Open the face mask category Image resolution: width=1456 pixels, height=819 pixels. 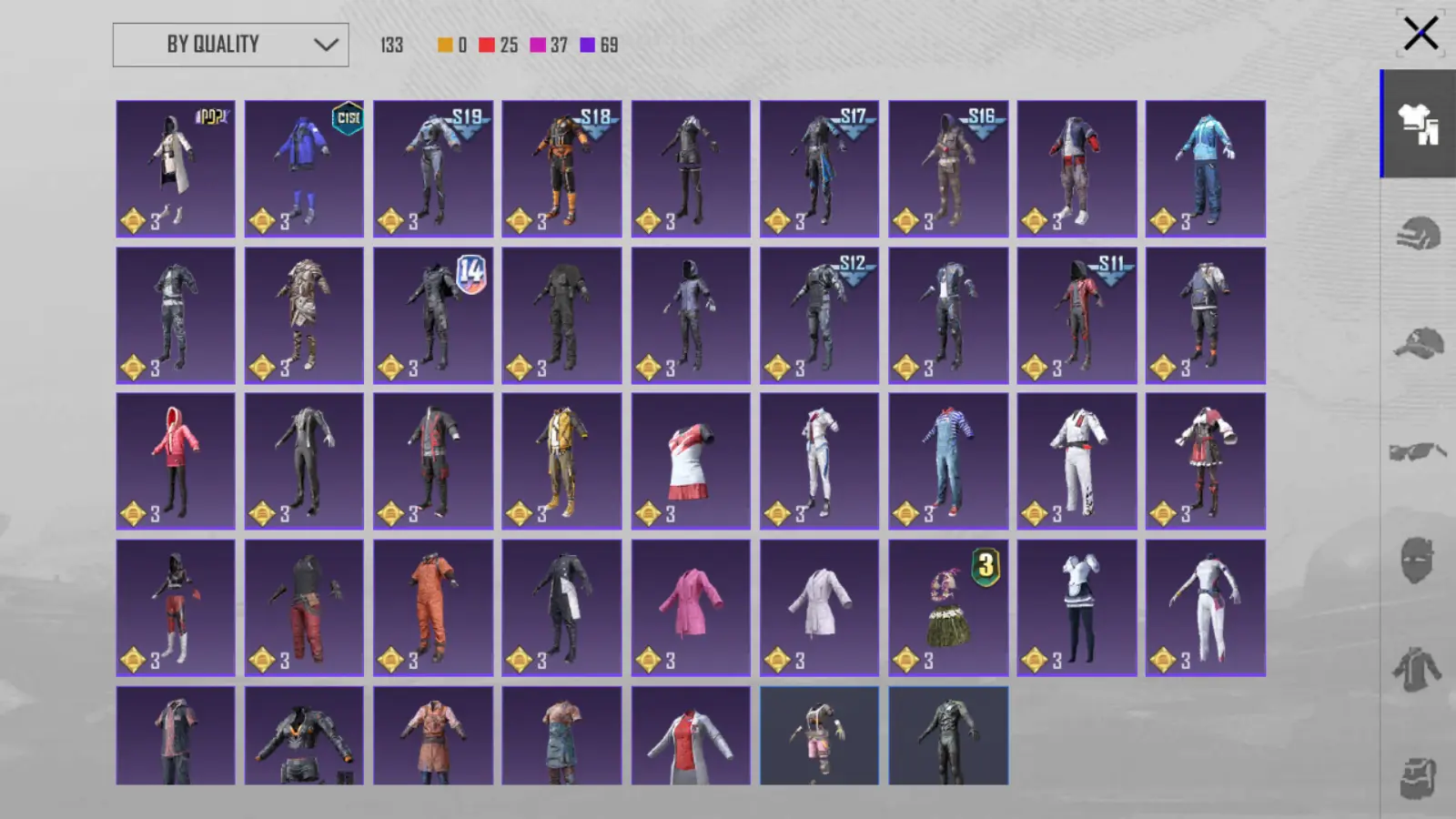coord(1418,560)
